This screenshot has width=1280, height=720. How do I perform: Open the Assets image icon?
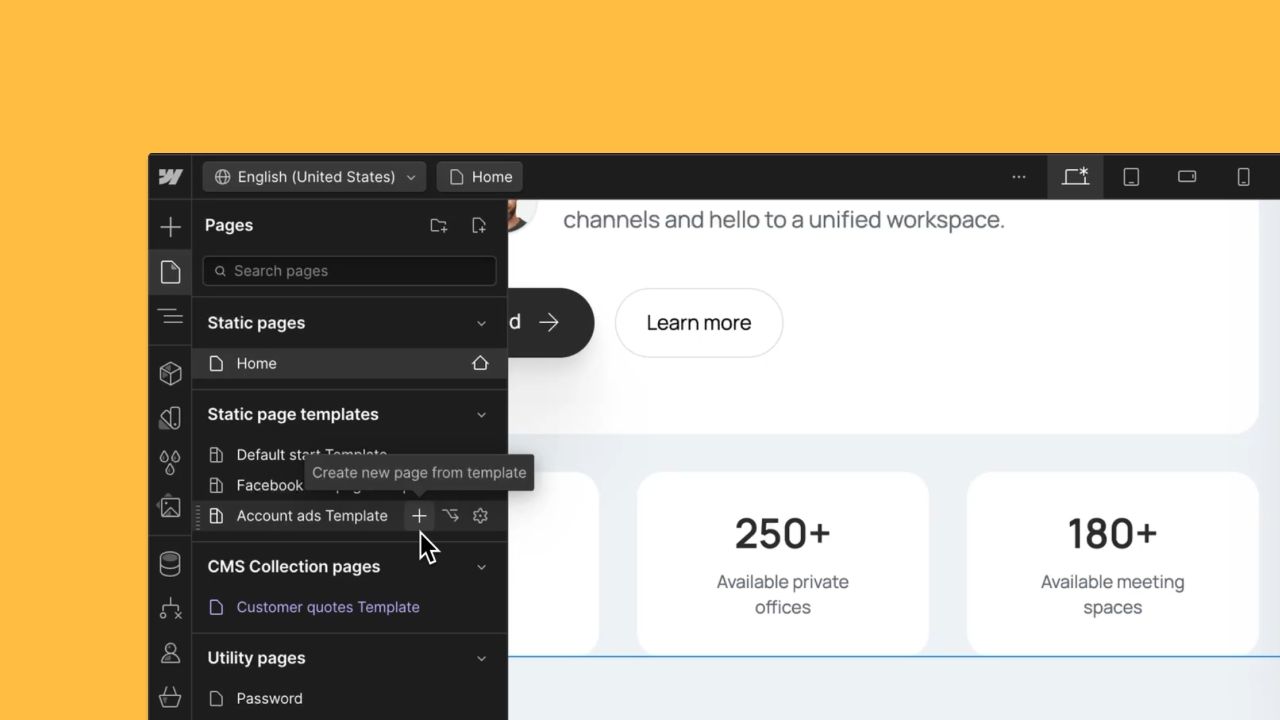coord(170,507)
